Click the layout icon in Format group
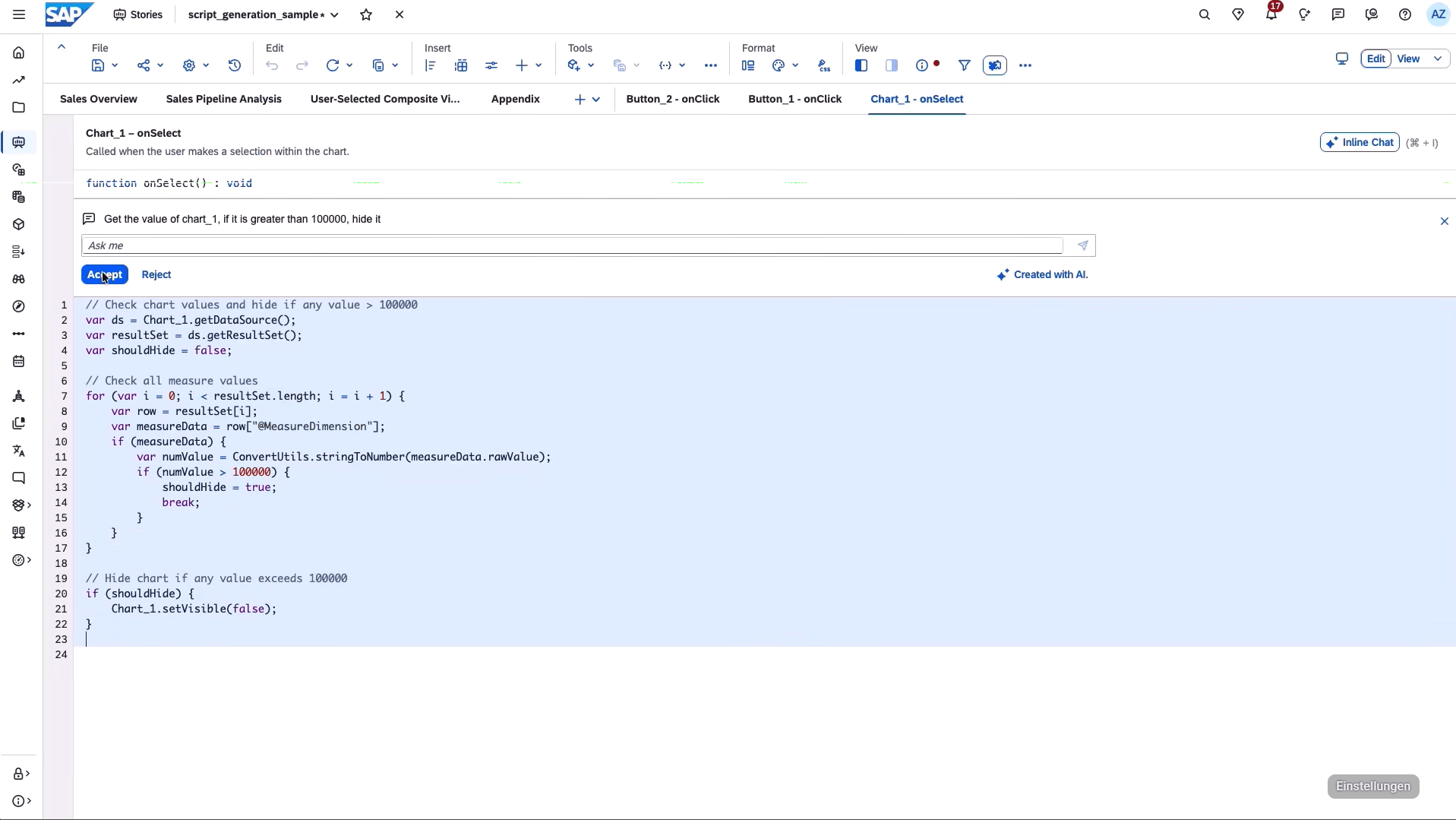This screenshot has height=820, width=1456. click(x=748, y=65)
